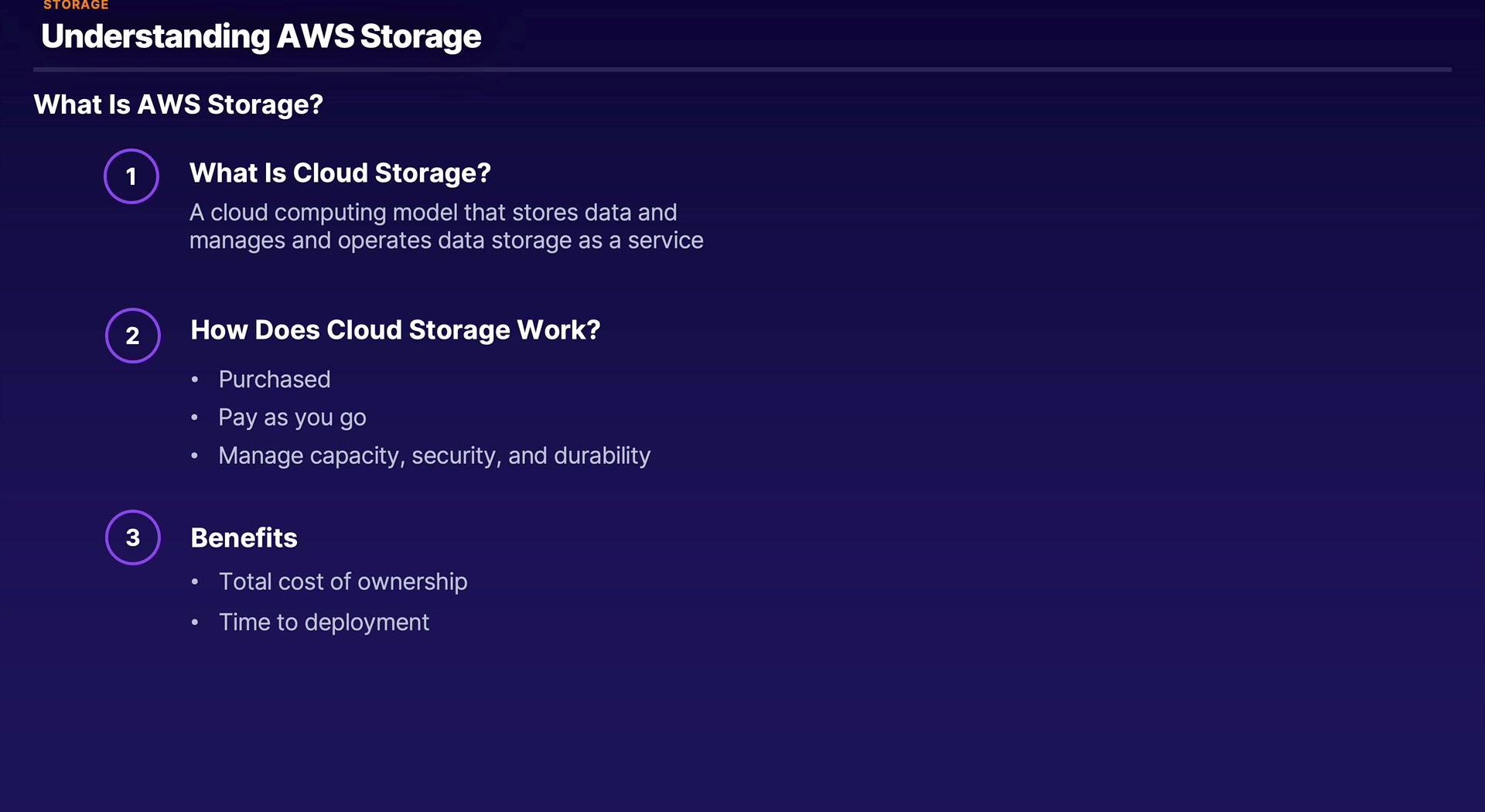Click the bullet dot beside Manage capacity
1485x812 pixels.
[195, 456]
